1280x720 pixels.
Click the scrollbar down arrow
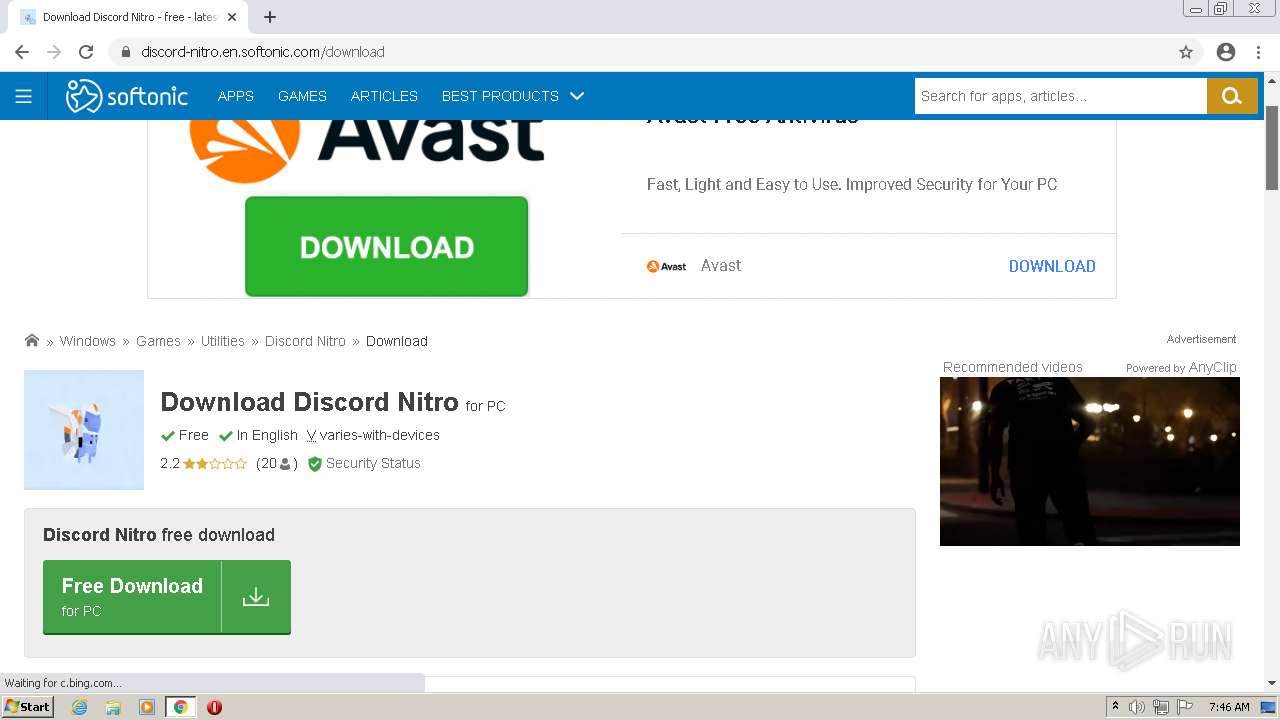tap(1272, 683)
